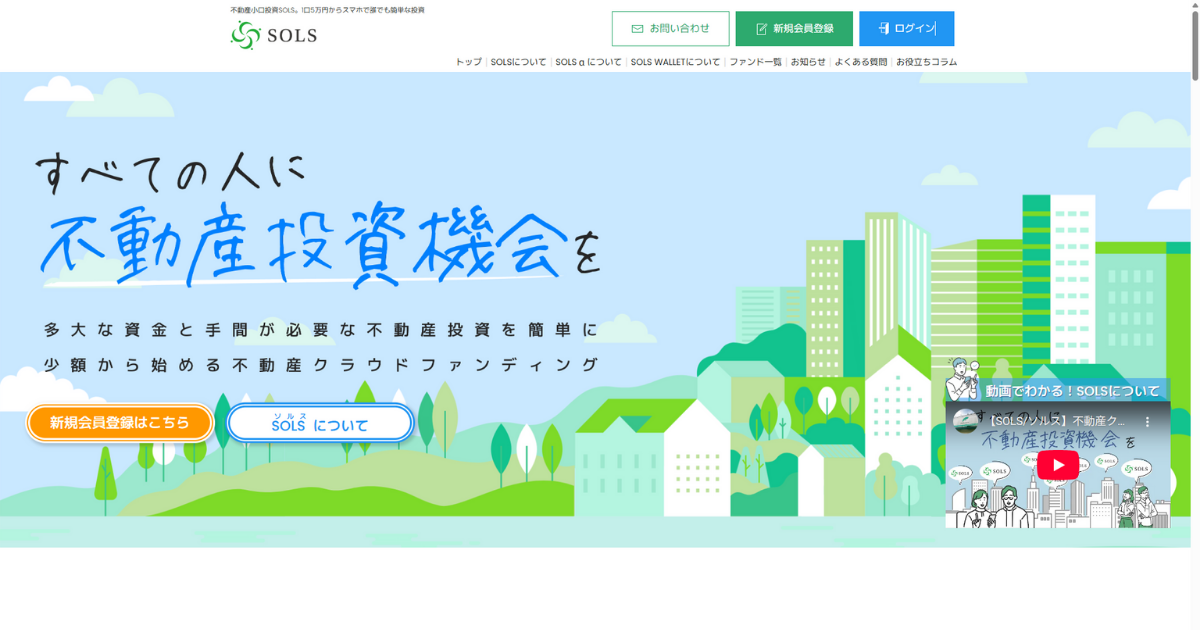Click the video title link 【SOLS/ソルス】
This screenshot has height=630, width=1200.
tap(1060, 421)
